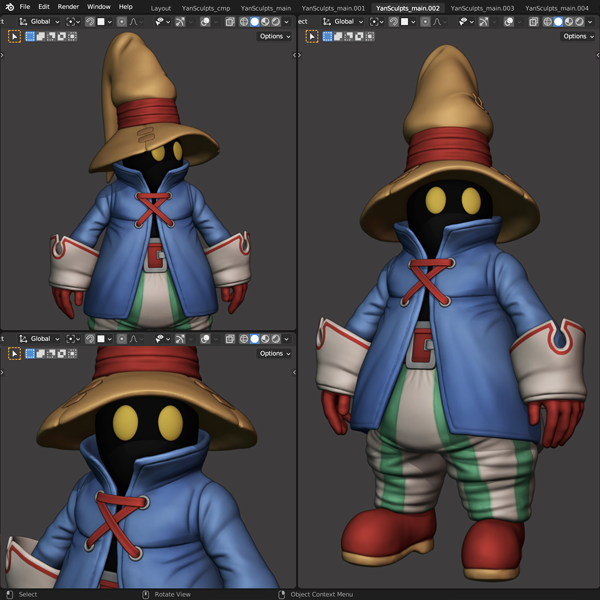Open object visibility filter in right viewport
Screen dimensions: 600x600
pyautogui.click(x=466, y=22)
